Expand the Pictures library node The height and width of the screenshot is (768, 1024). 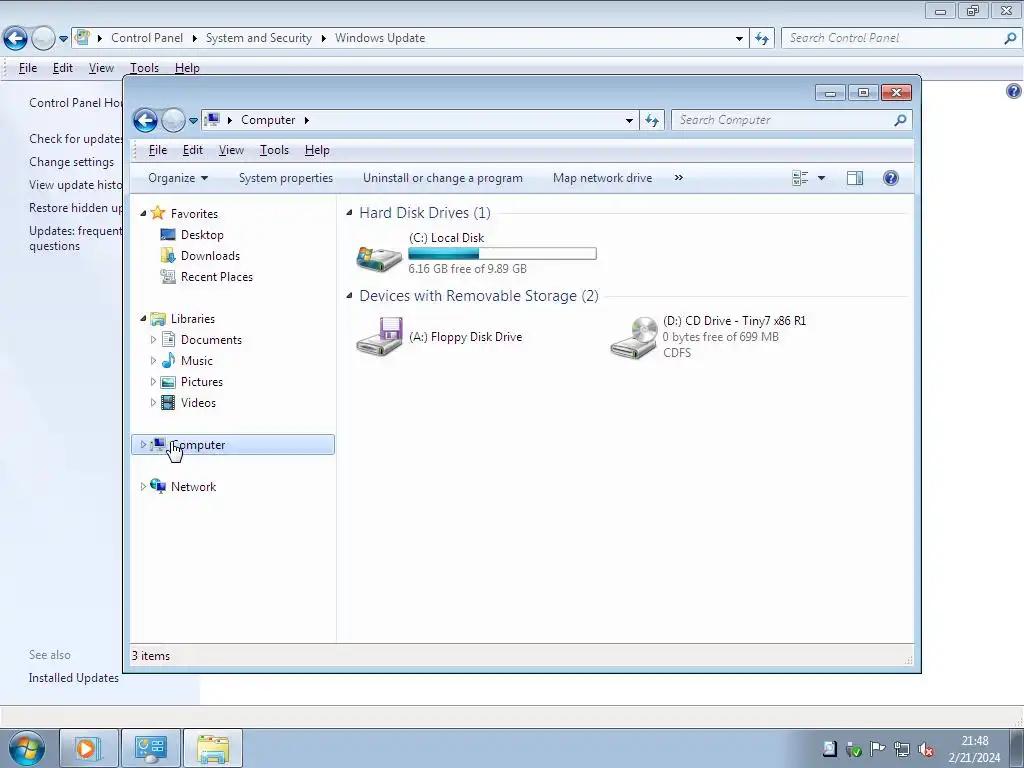coord(153,381)
